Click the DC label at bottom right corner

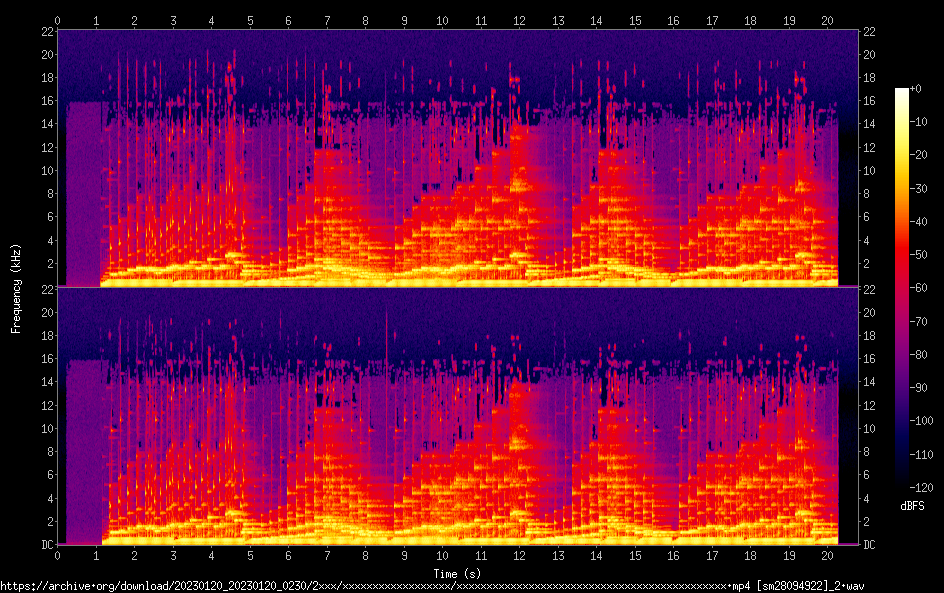click(x=870, y=545)
